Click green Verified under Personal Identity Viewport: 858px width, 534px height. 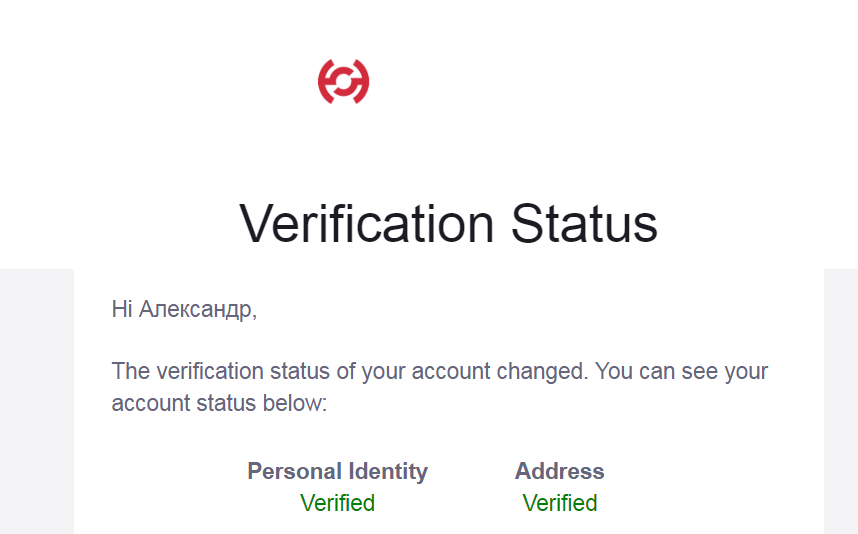338,503
